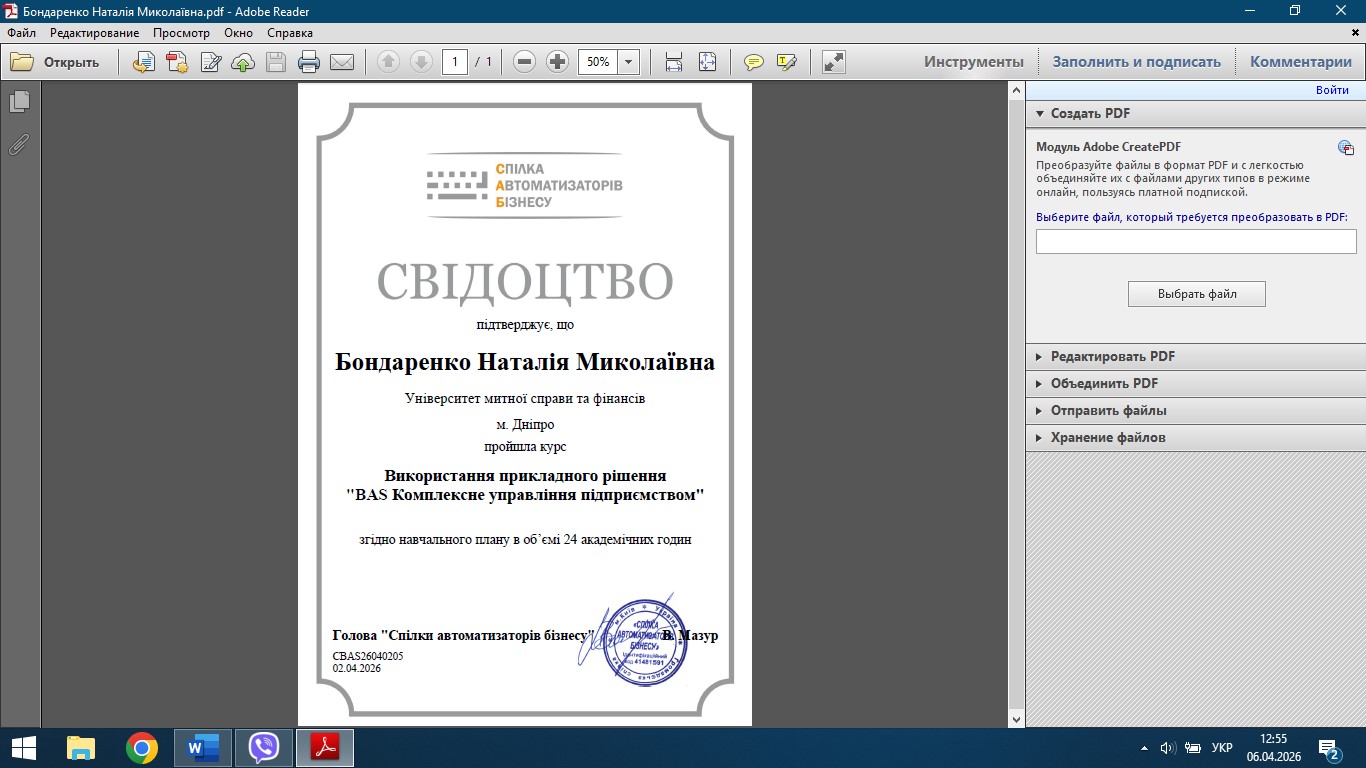Click the zoom in plus button
The height and width of the screenshot is (768, 1366).
click(558, 62)
